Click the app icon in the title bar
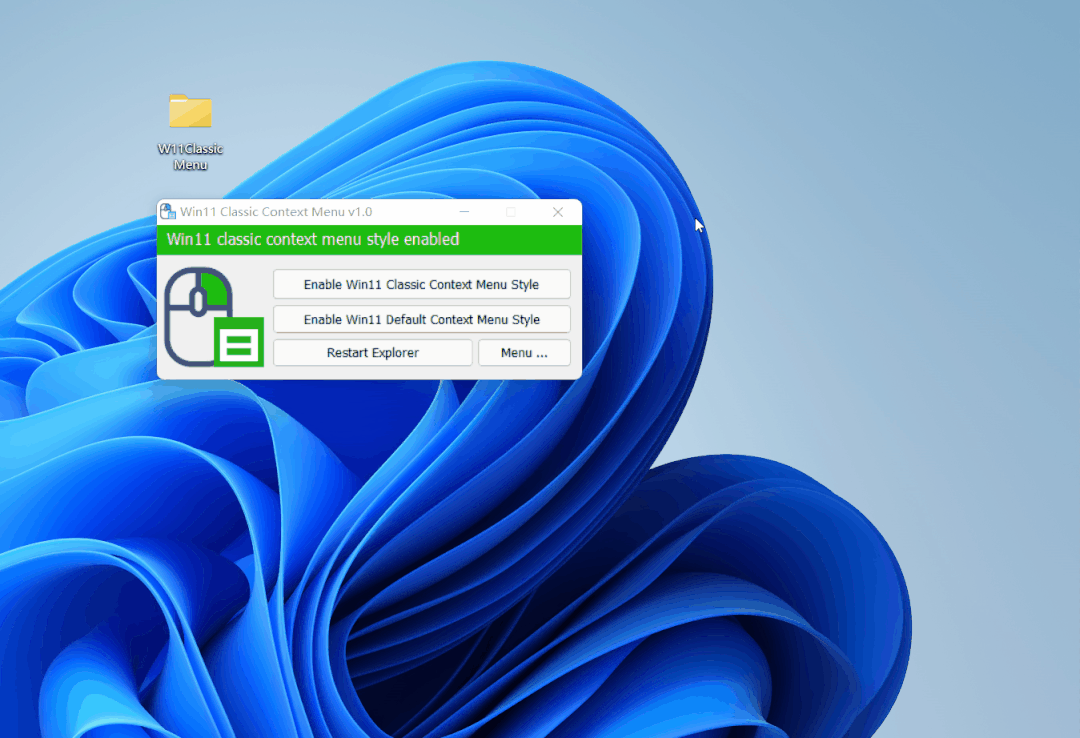Image resolution: width=1080 pixels, height=738 pixels. click(168, 212)
